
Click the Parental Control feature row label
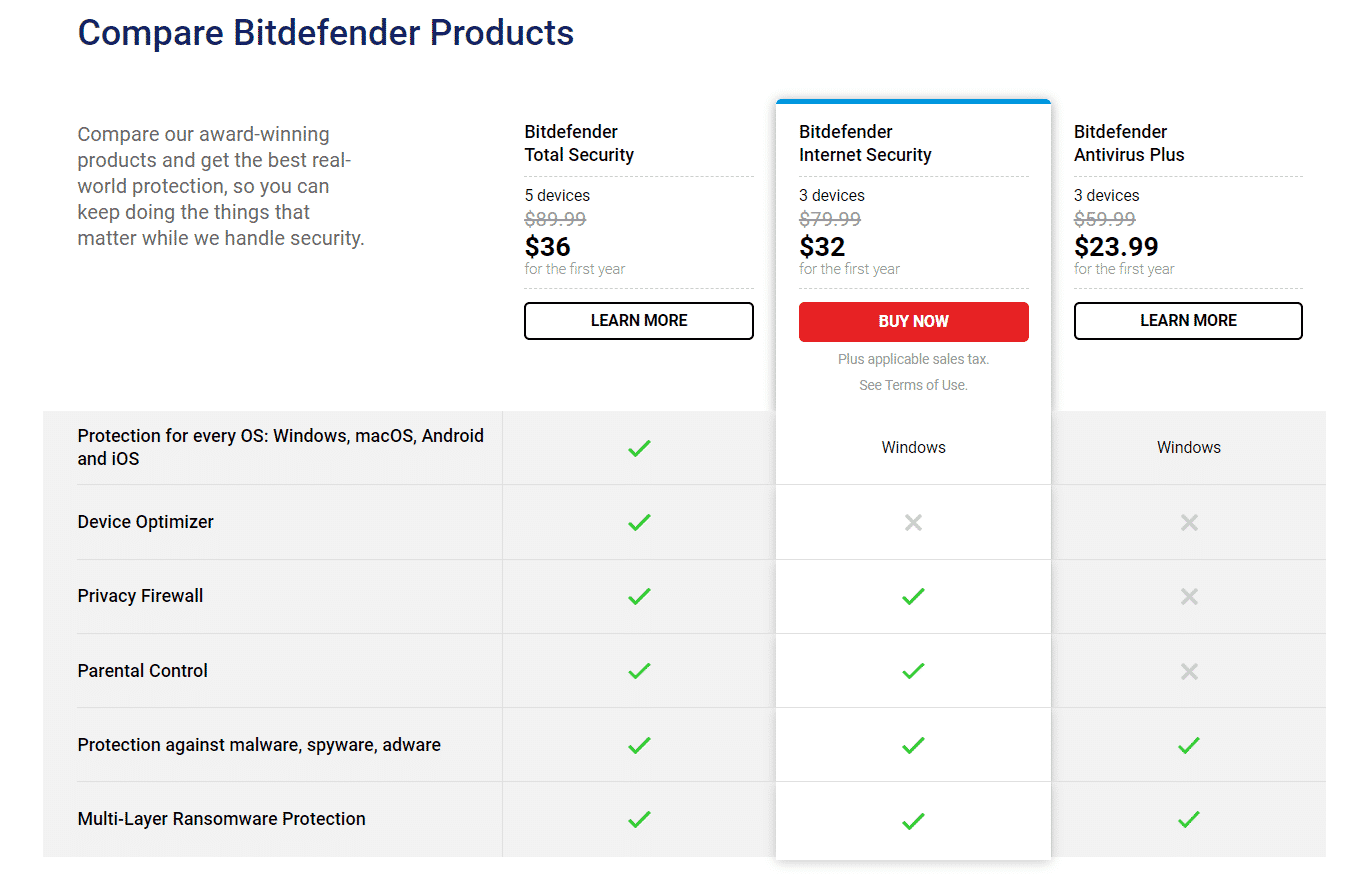click(x=143, y=671)
